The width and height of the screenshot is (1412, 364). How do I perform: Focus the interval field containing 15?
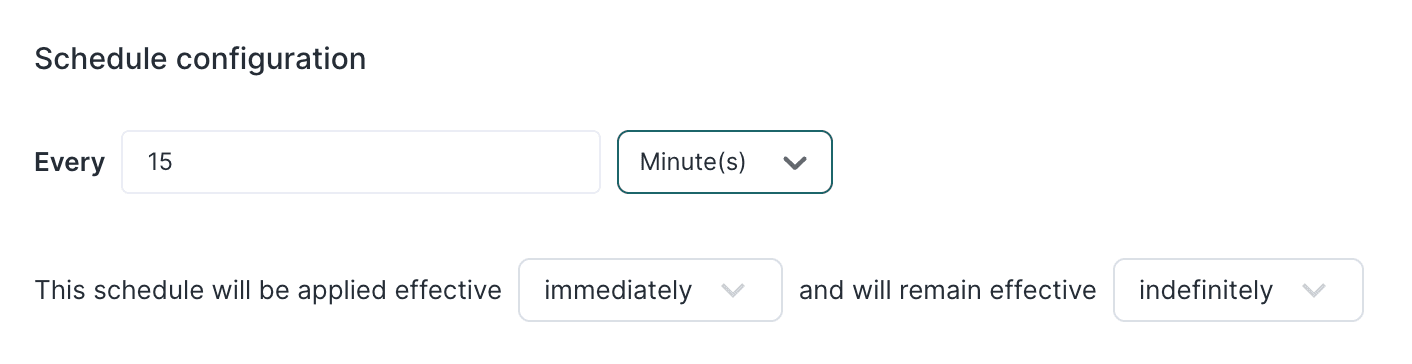tap(361, 162)
